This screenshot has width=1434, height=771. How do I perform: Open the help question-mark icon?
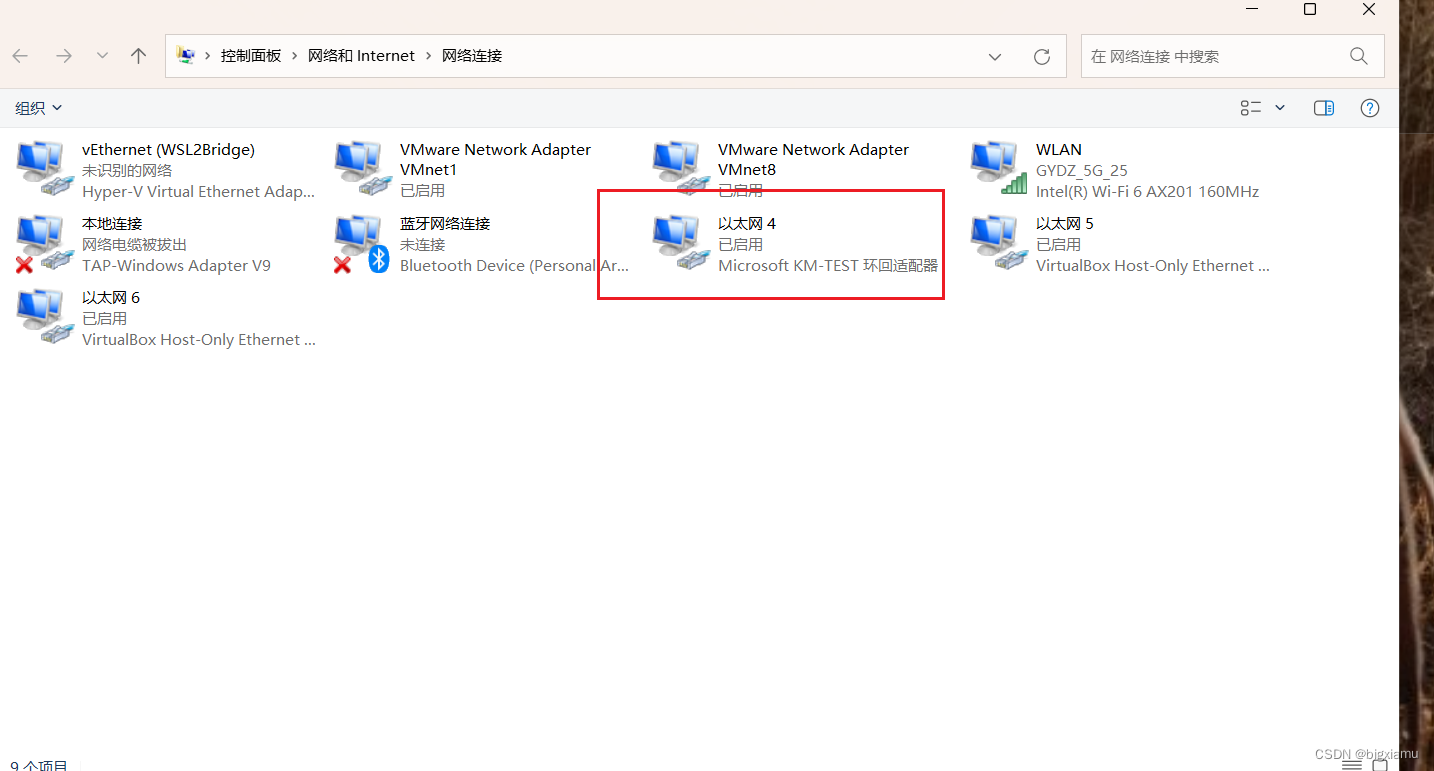click(x=1370, y=108)
